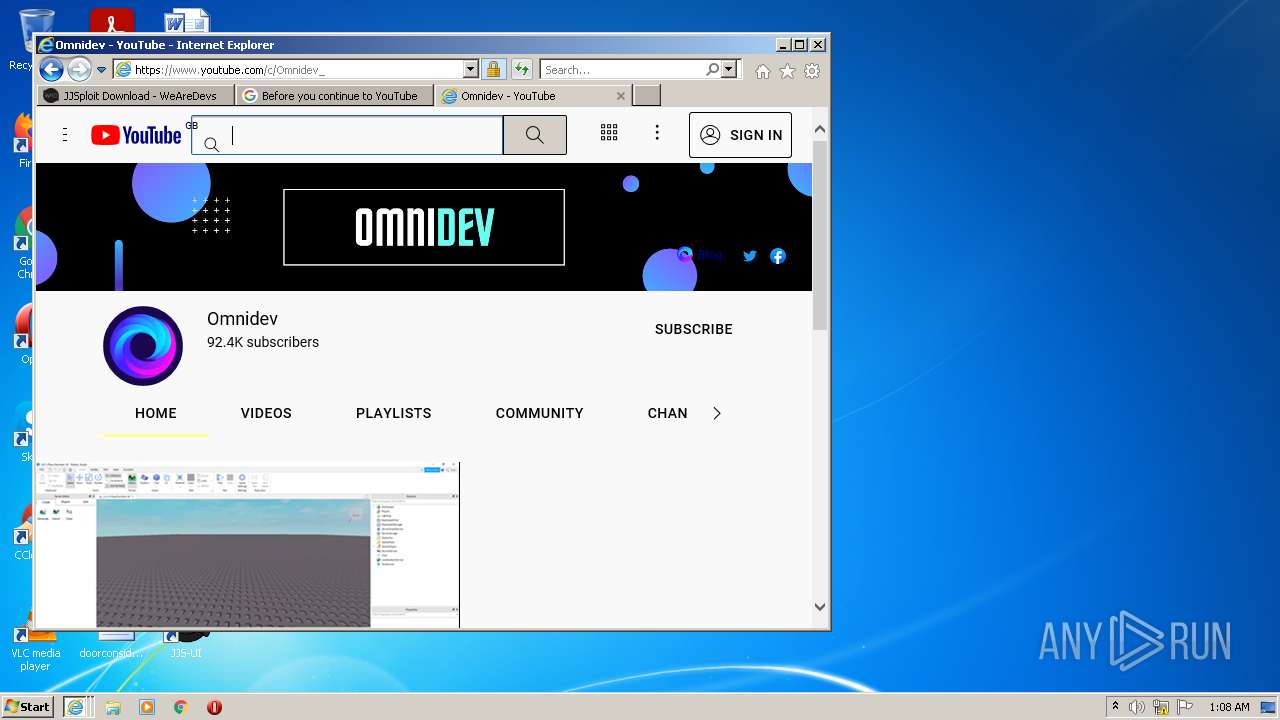
Task: Switch to JJSploit Download - WeAreDevs tab
Action: 136,96
